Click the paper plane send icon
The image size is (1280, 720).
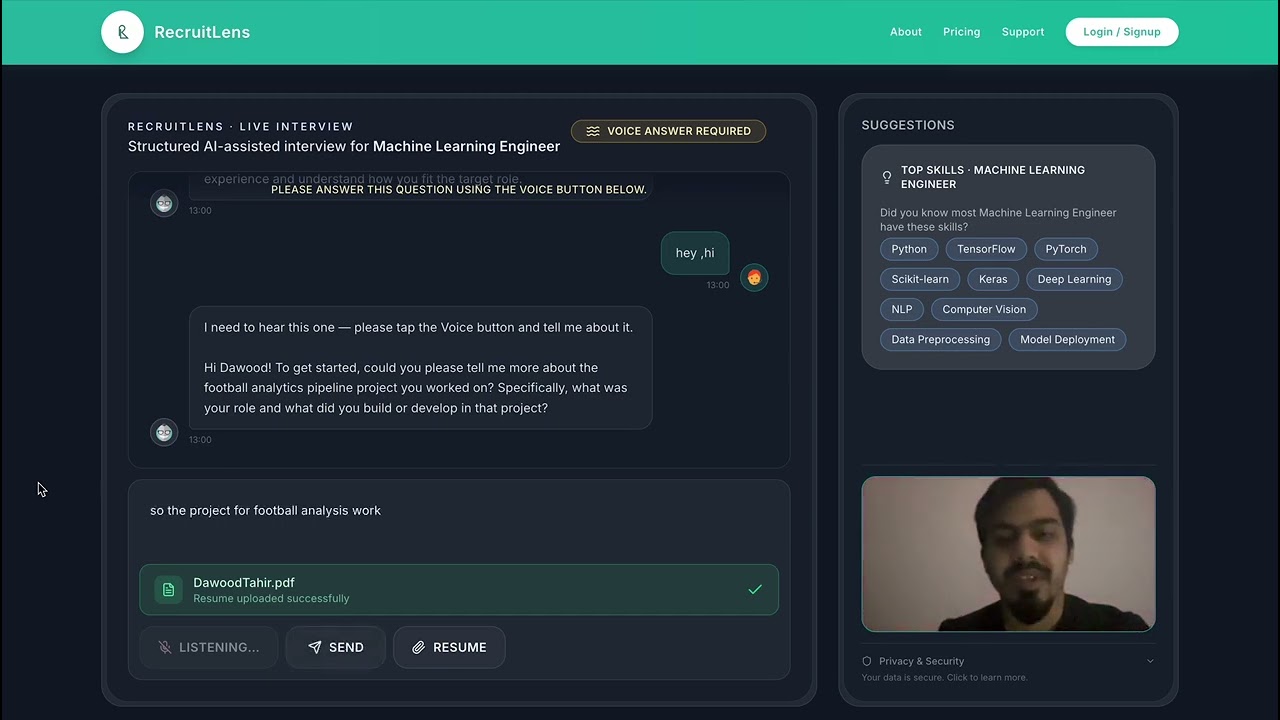[315, 648]
